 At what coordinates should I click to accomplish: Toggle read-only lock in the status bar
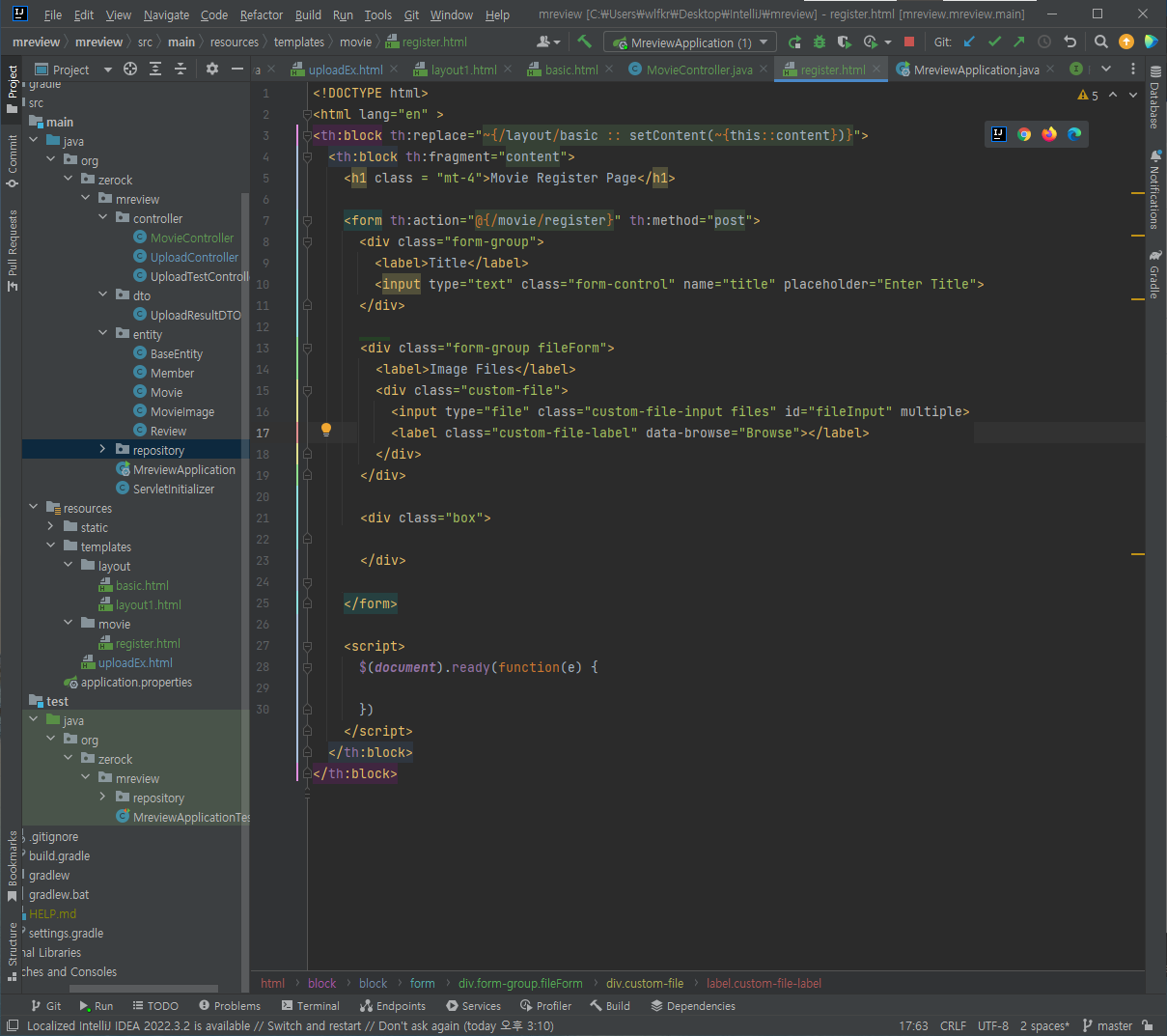[1148, 1025]
